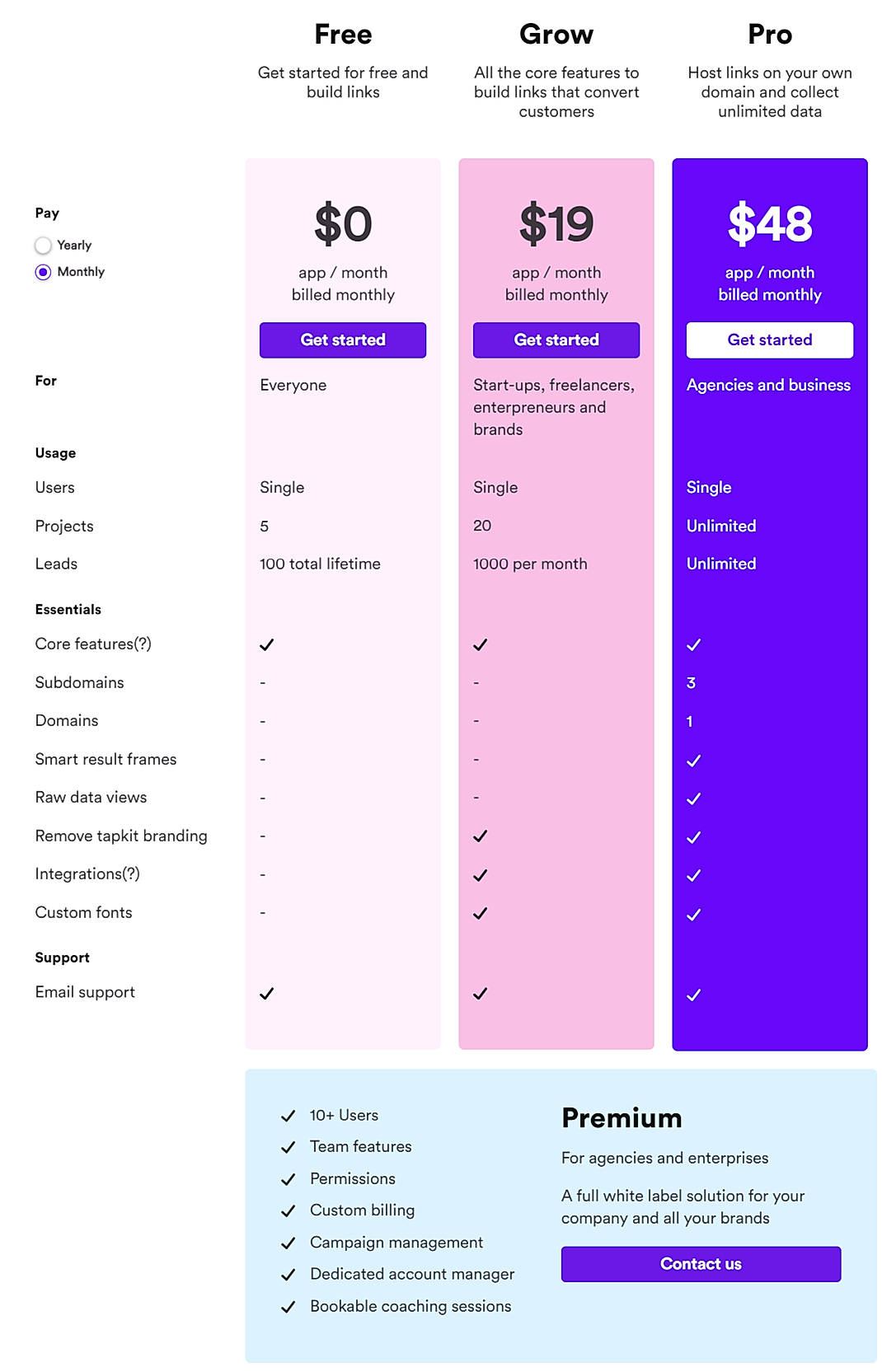Click the Team features checkmark in Premium section
The image size is (882, 1372).
(x=288, y=1146)
